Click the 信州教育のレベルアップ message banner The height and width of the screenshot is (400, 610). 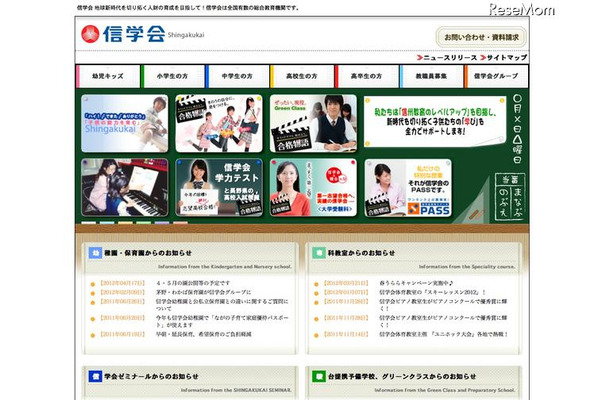pyautogui.click(x=435, y=121)
